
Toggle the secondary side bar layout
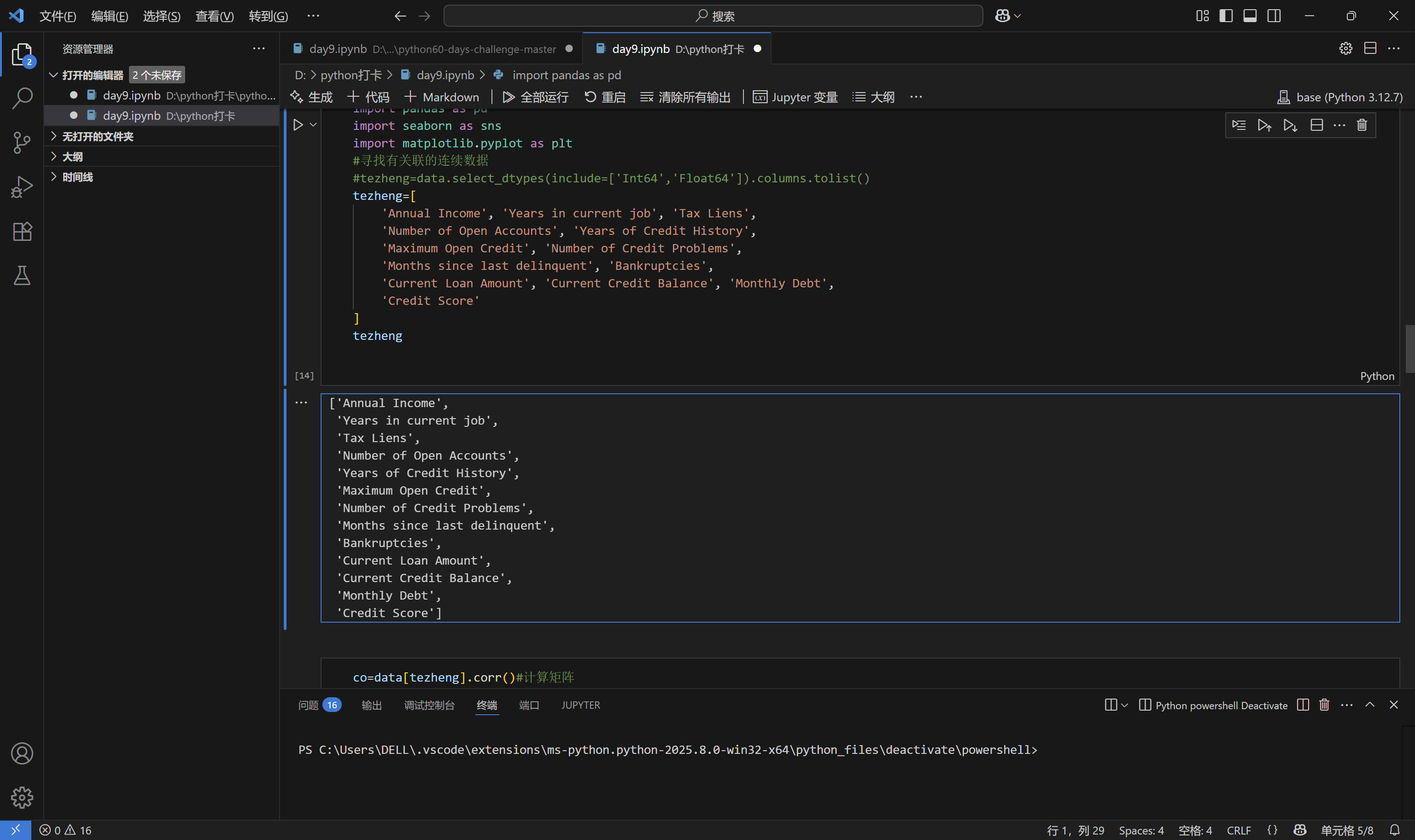[1274, 16]
